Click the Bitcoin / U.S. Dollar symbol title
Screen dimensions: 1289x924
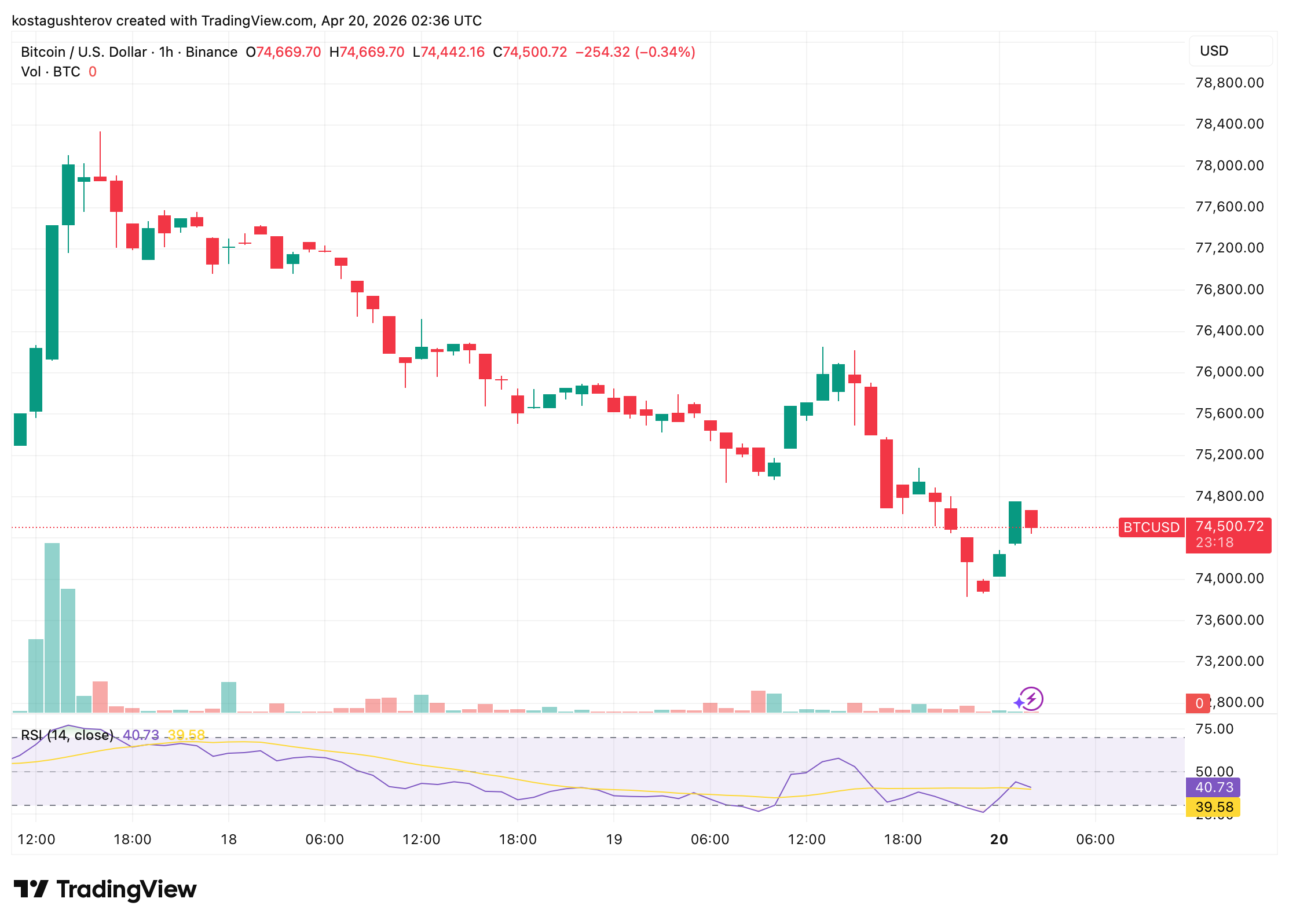point(83,52)
